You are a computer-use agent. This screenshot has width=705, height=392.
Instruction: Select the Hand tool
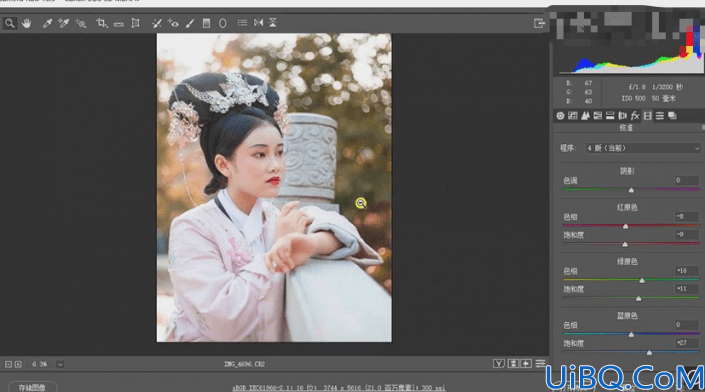[27, 23]
